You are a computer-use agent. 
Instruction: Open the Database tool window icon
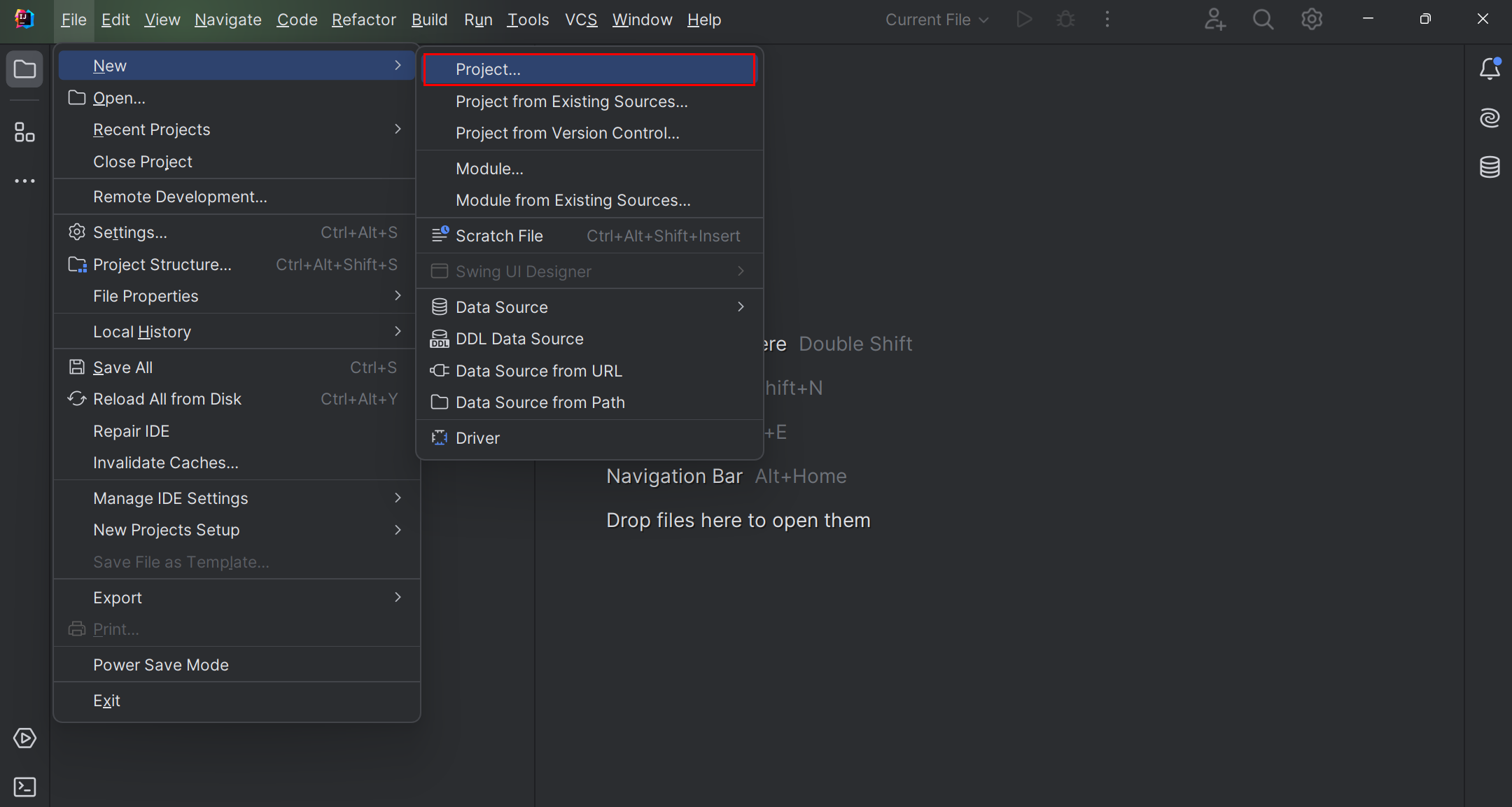pos(1490,167)
